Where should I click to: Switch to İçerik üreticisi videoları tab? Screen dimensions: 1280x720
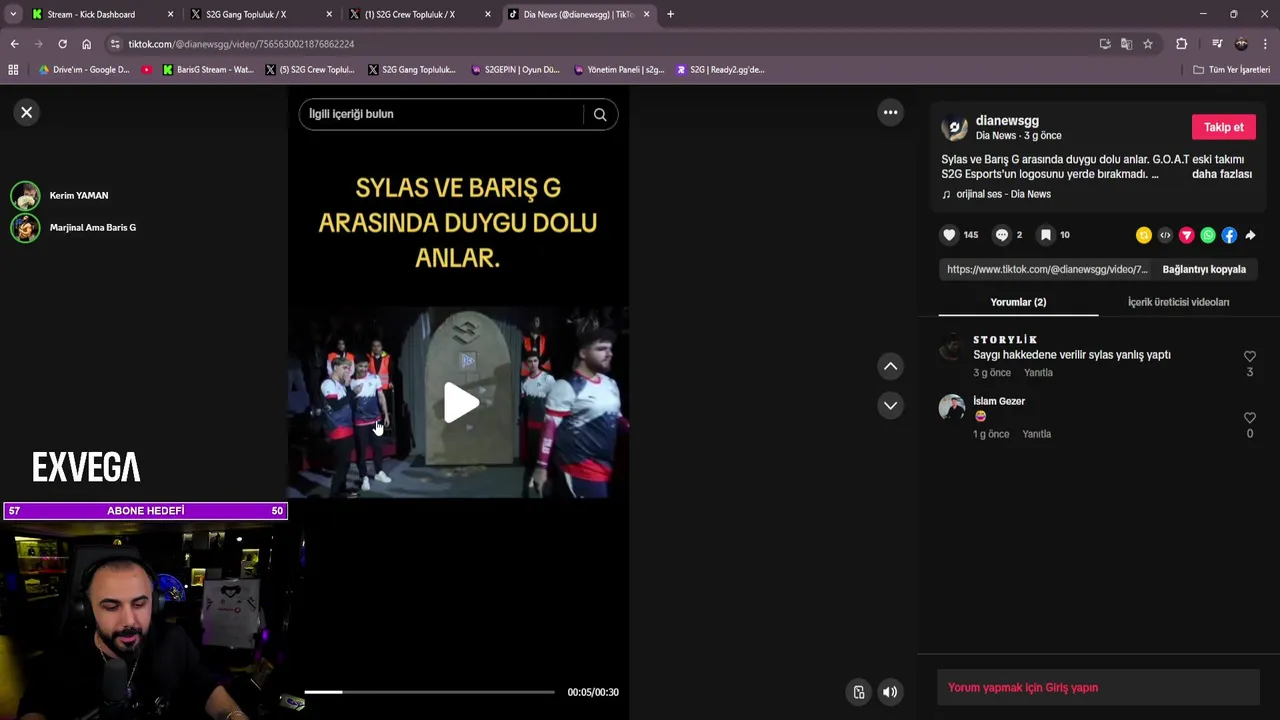coord(1178,302)
